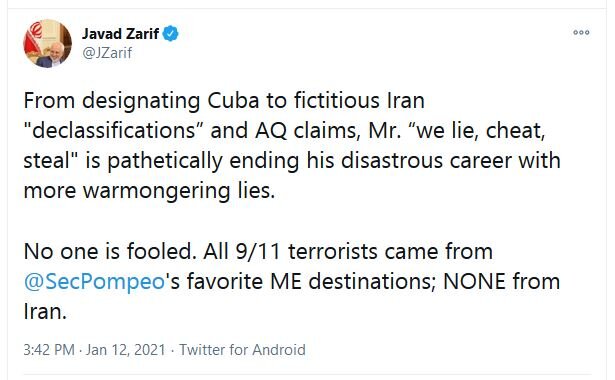615x380 pixels.
Task: Open the Twitter for Android source label
Action: 242,350
